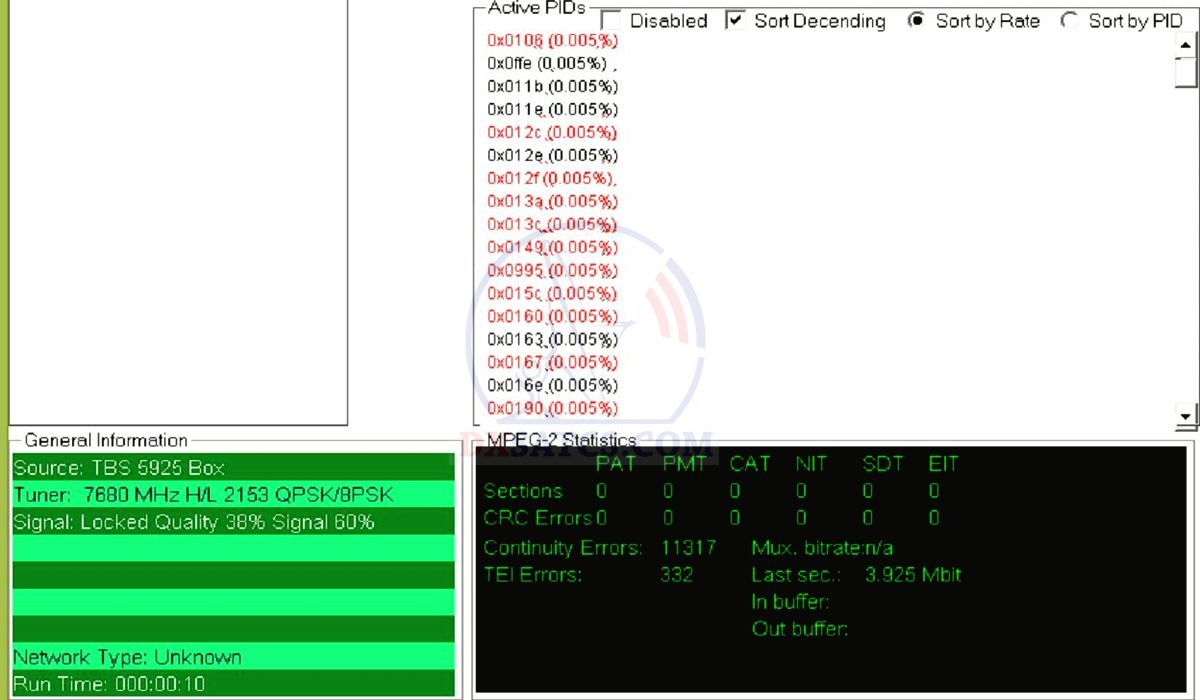This screenshot has width=1200, height=700.
Task: Click the Active PIDs scrollbar thumb
Action: tap(1186, 73)
